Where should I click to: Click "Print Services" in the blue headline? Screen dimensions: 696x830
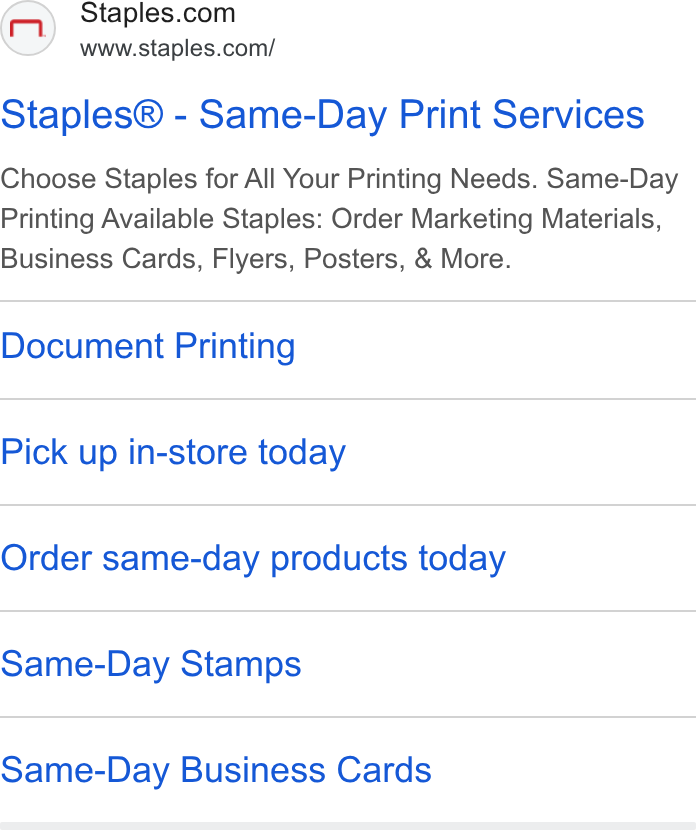pyautogui.click(x=521, y=114)
